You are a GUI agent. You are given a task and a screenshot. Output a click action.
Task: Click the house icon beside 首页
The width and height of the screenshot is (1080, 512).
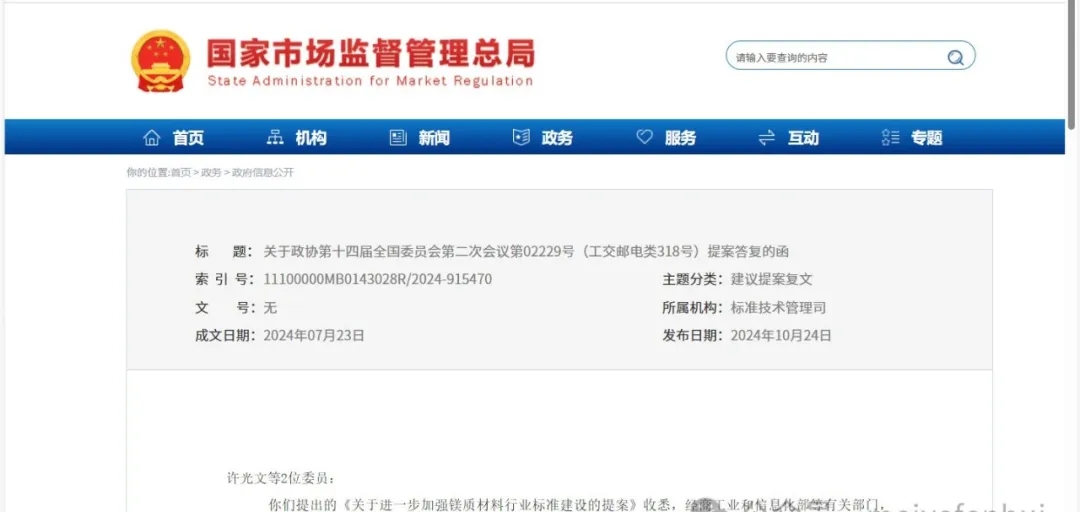point(152,138)
